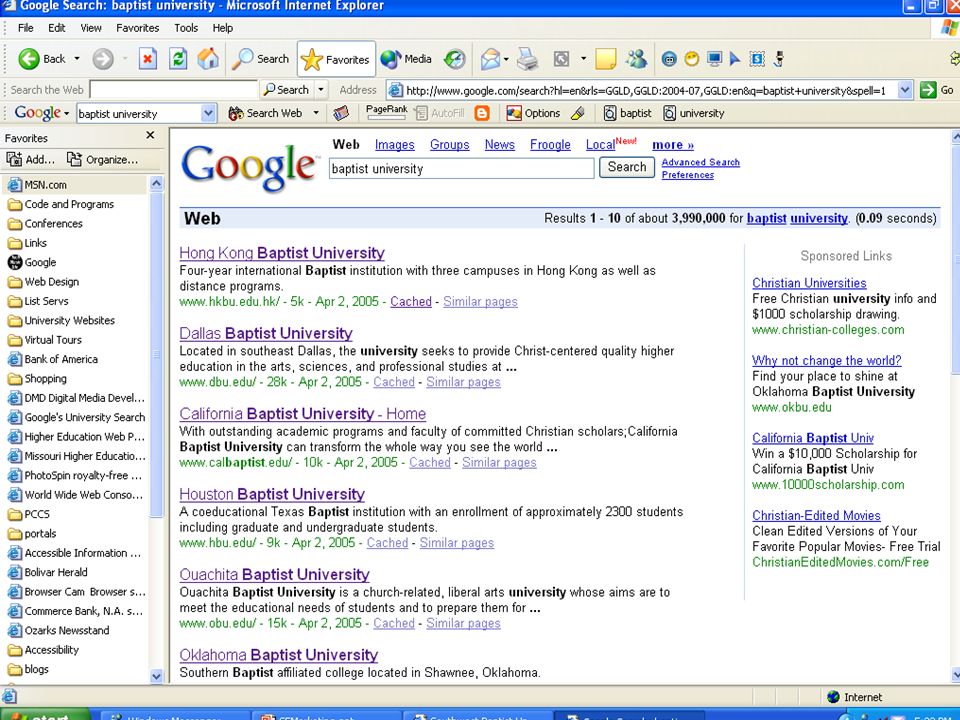Open the File menu
The image size is (960, 720).
click(x=26, y=28)
